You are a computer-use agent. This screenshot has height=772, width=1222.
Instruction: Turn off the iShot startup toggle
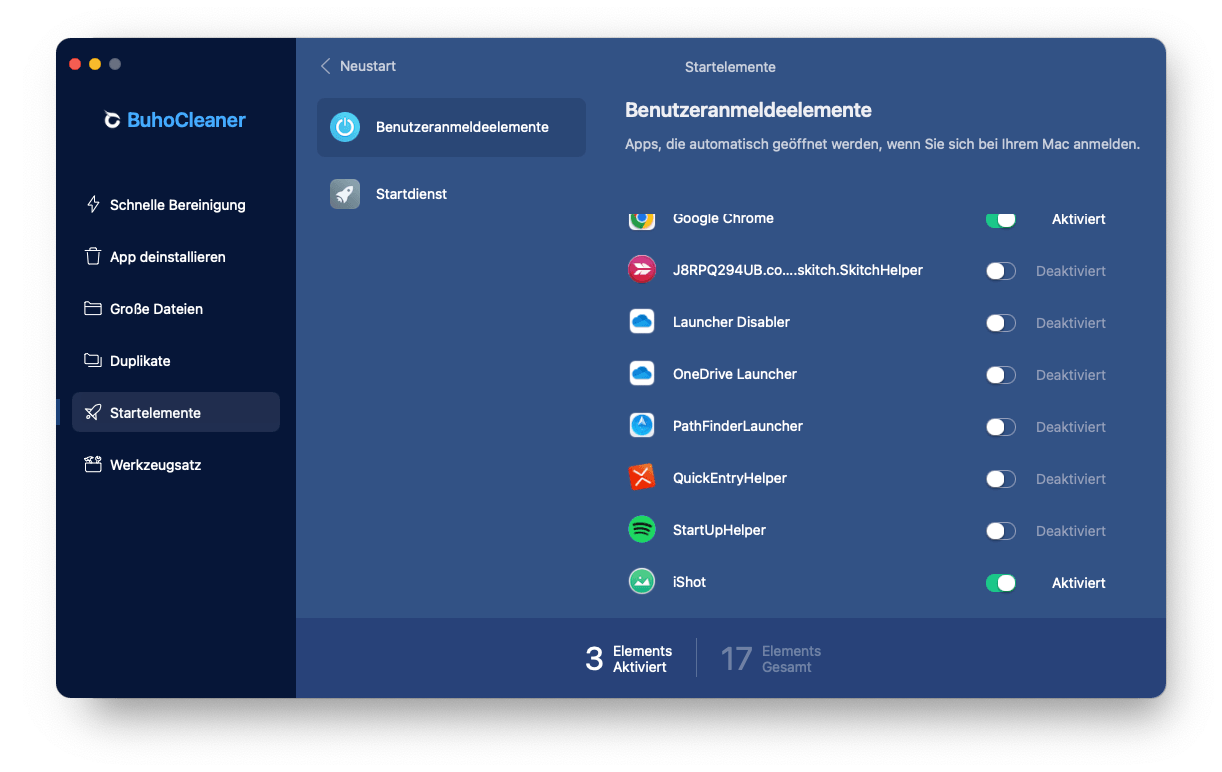pyautogui.click(x=1000, y=583)
